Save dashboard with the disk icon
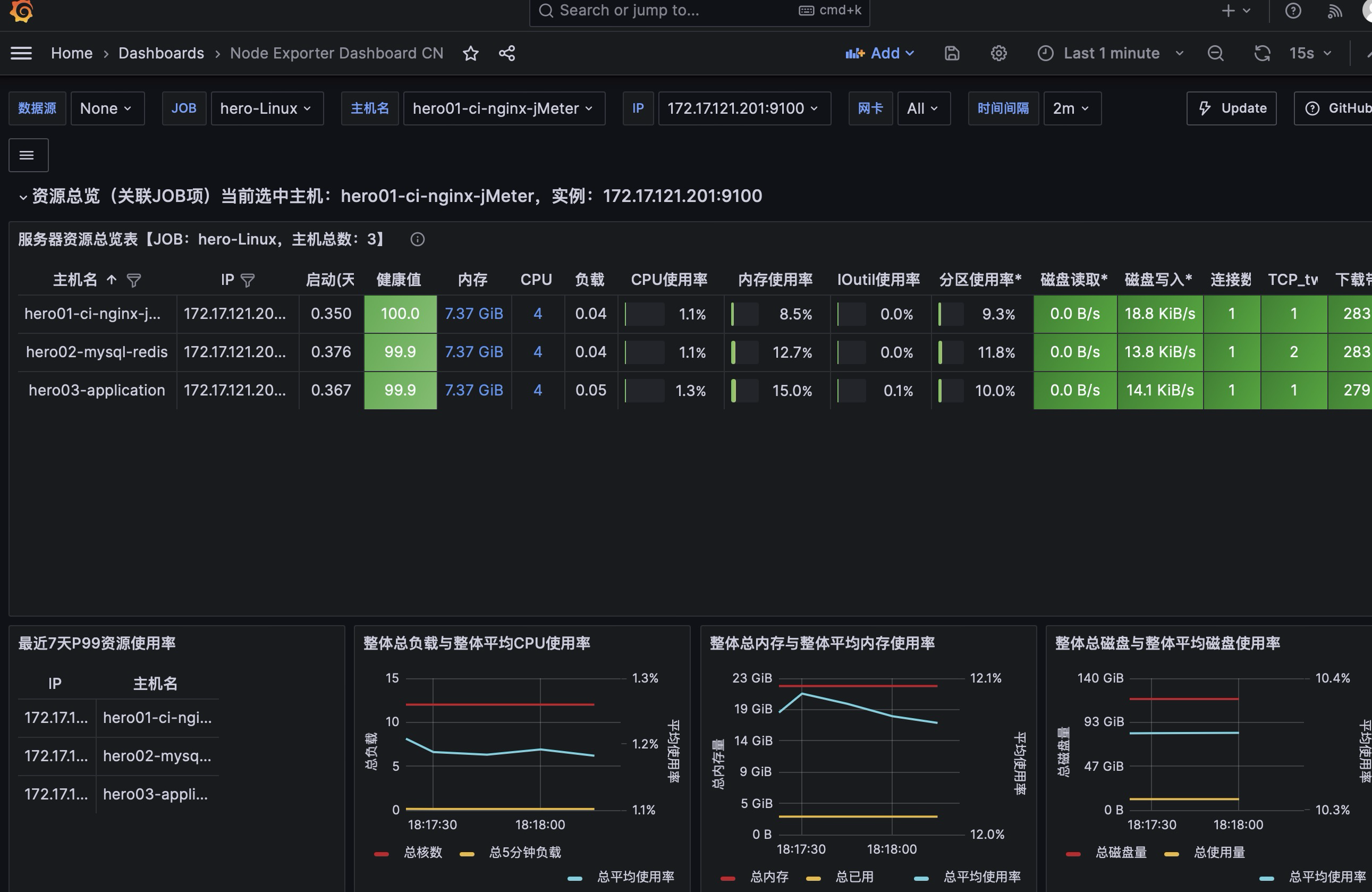This screenshot has width=1372, height=892. [x=952, y=53]
